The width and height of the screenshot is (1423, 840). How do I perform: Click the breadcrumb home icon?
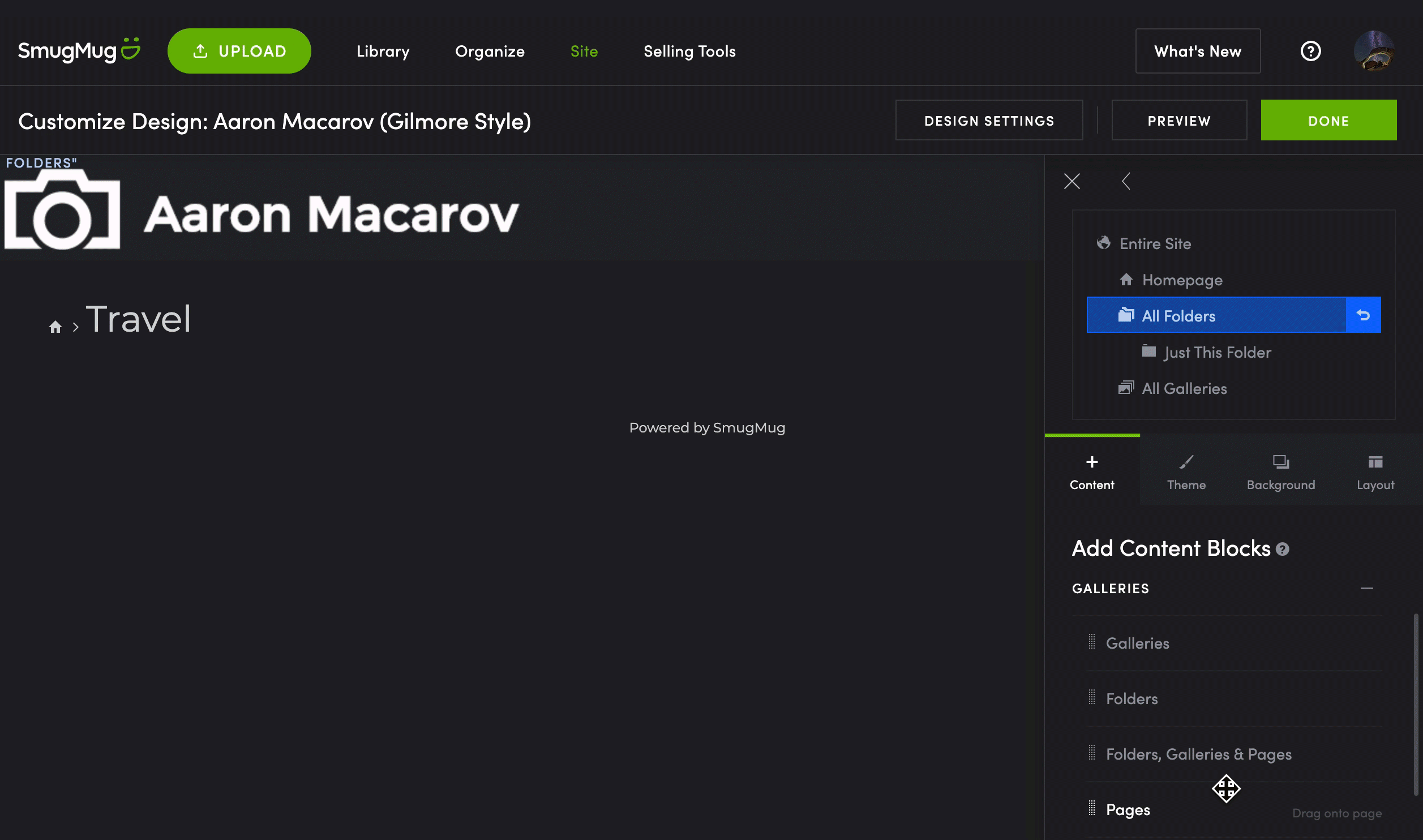click(55, 327)
